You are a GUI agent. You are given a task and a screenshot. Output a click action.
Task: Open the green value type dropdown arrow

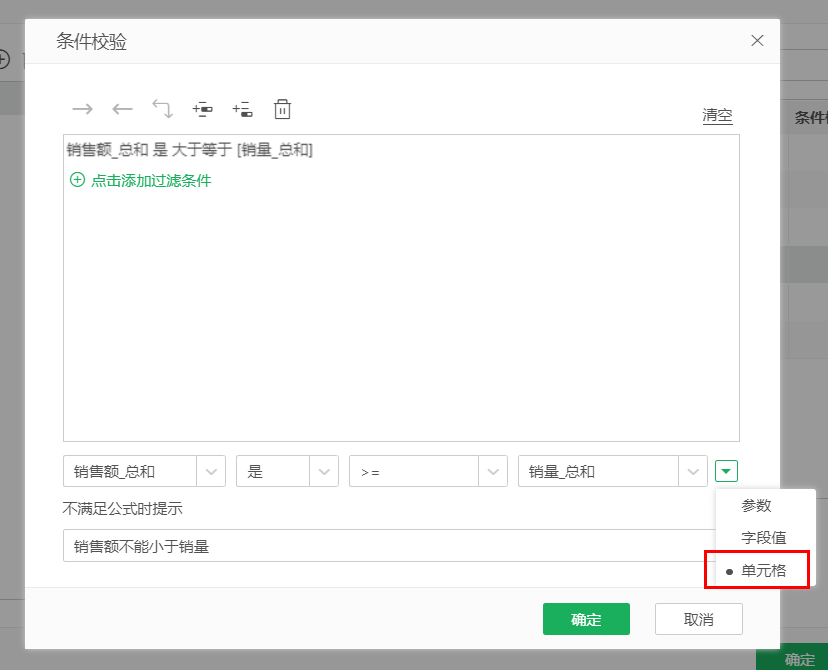[x=727, y=471]
